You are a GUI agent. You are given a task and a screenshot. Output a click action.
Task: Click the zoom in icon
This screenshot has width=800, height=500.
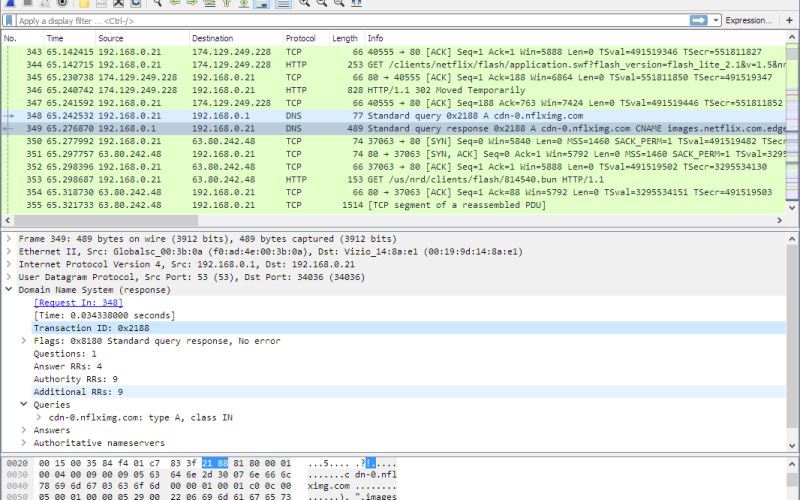[x=304, y=3]
